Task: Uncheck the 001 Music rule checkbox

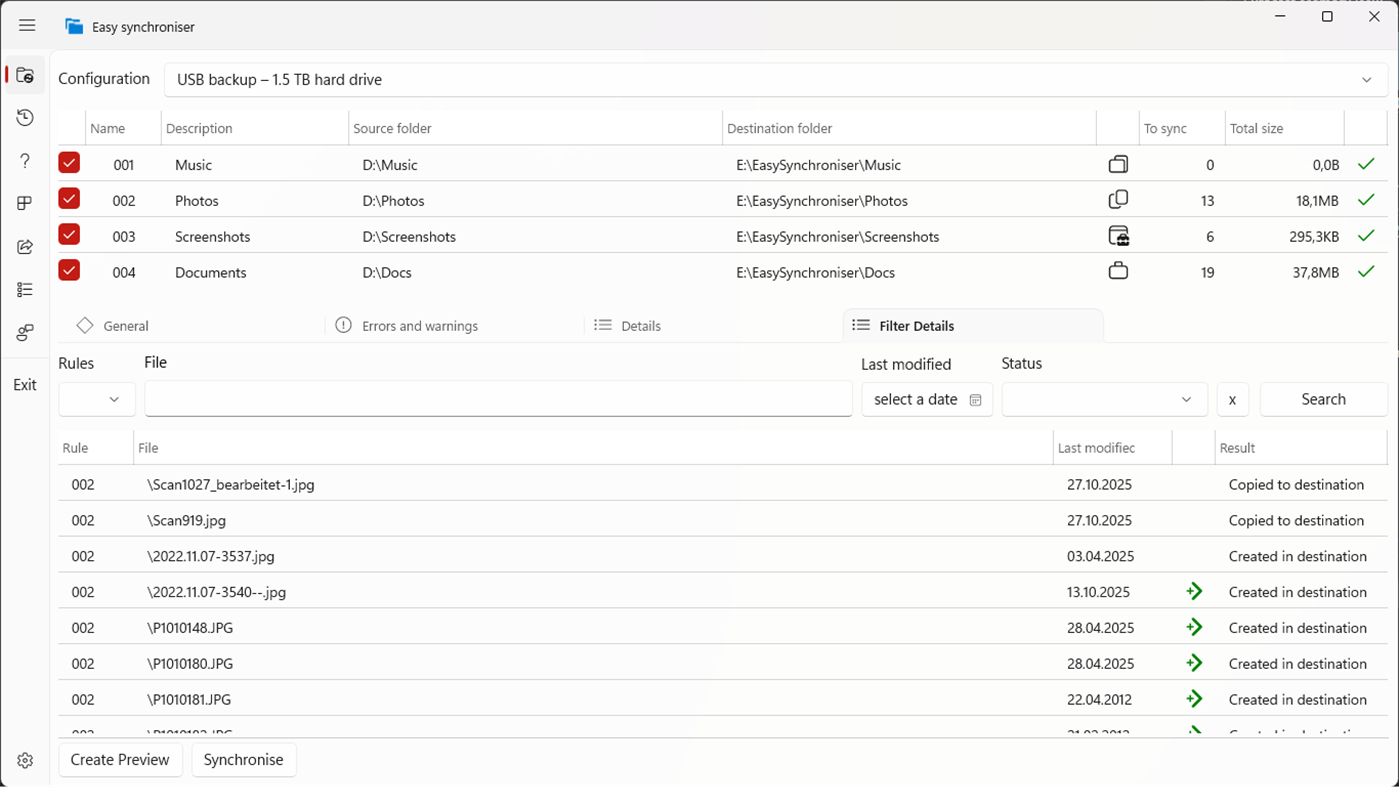Action: 69,163
